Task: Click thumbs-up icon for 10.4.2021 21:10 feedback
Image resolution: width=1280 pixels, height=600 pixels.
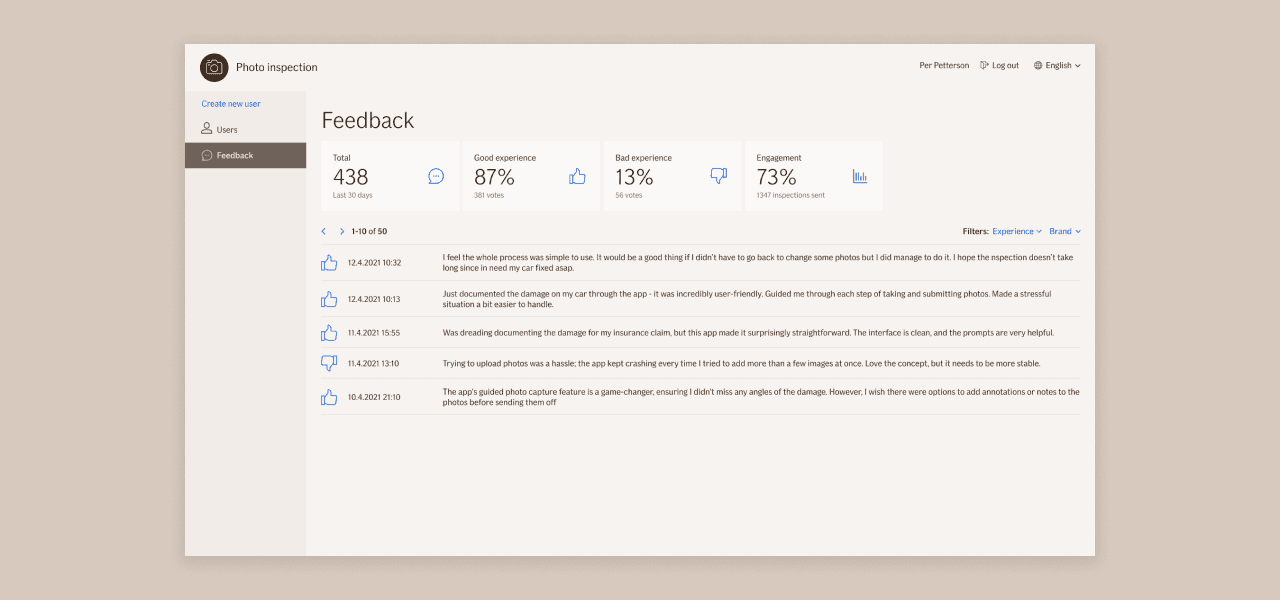Action: click(329, 397)
